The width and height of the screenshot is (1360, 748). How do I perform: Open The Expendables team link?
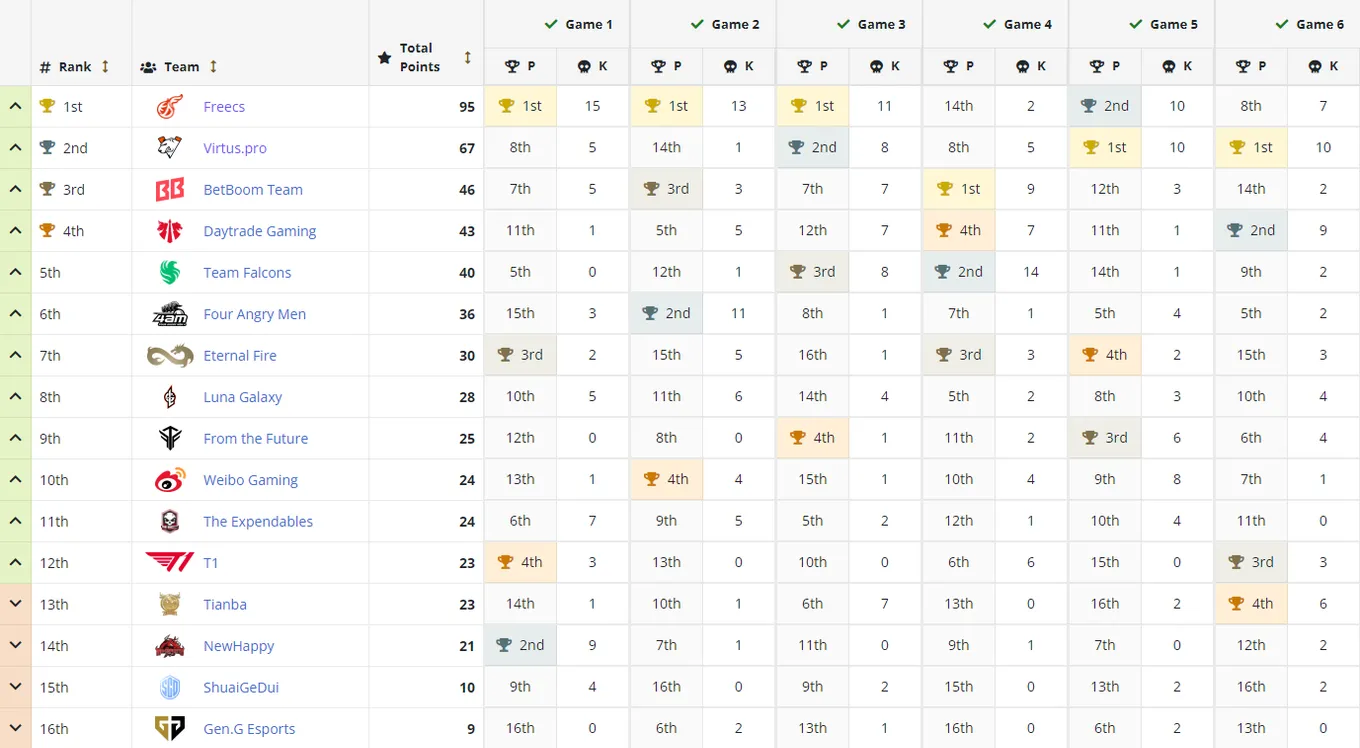coord(258,522)
